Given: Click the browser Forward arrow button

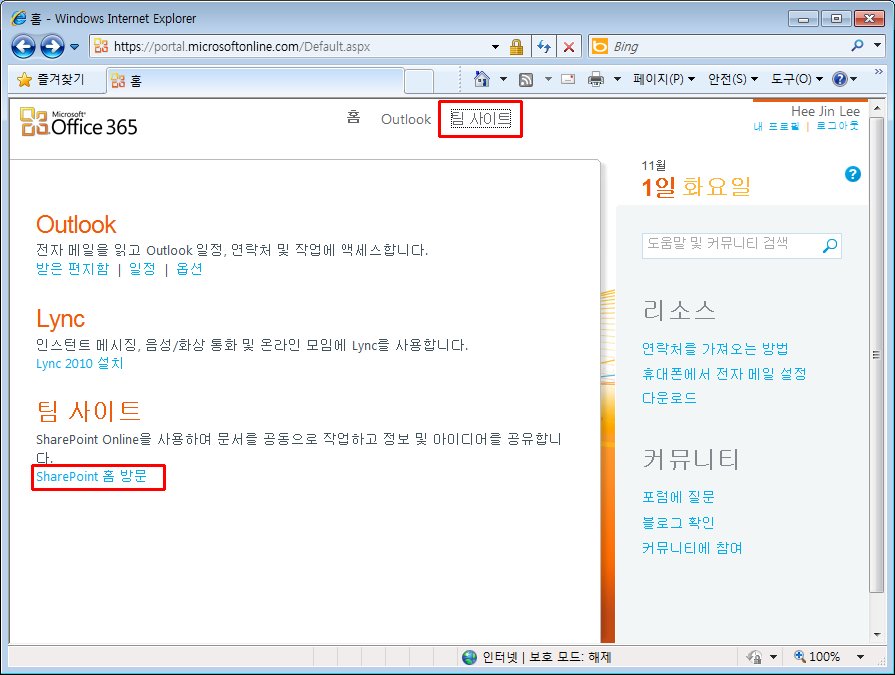Looking at the screenshot, I should [53, 47].
